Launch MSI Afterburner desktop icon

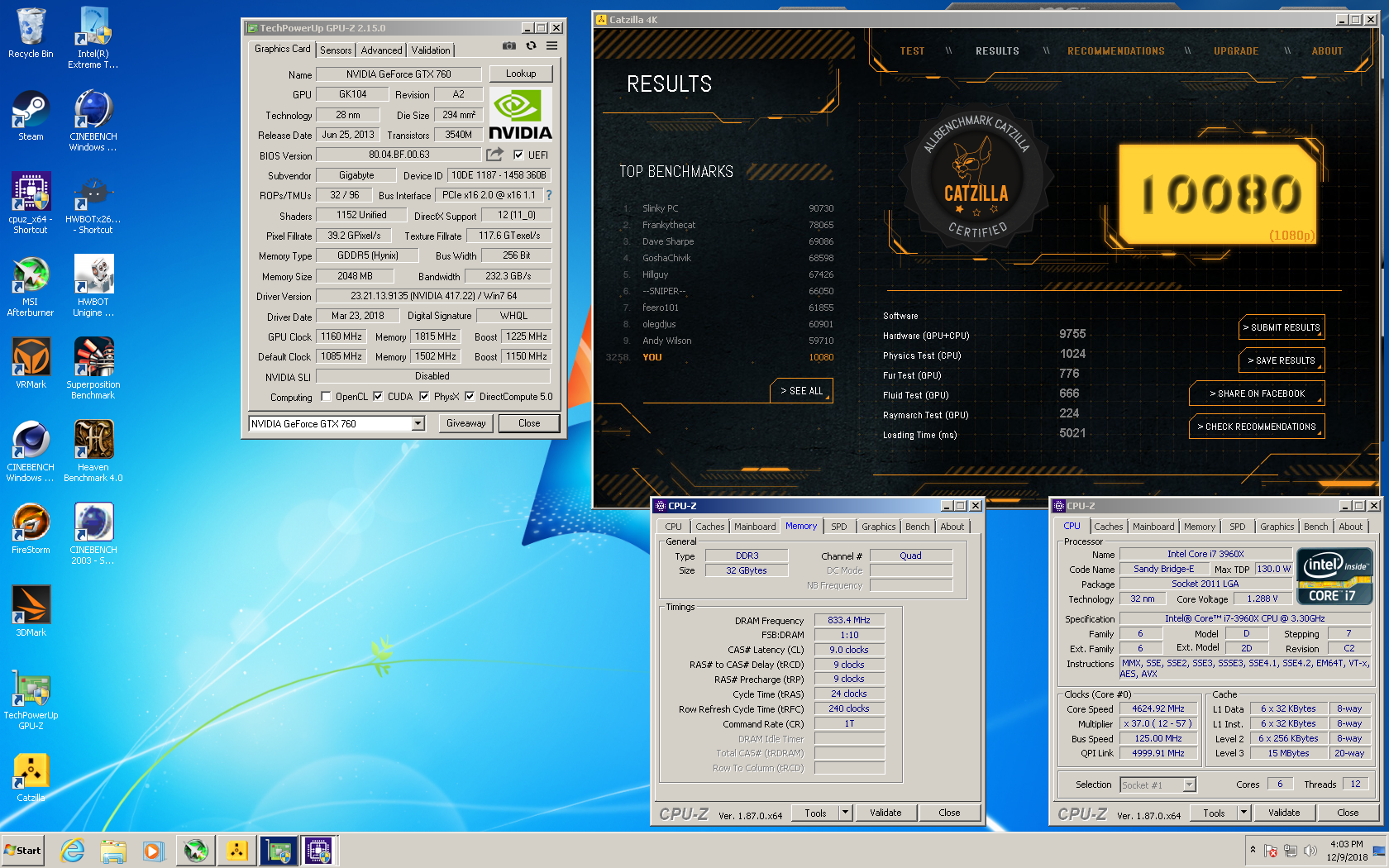[31, 286]
